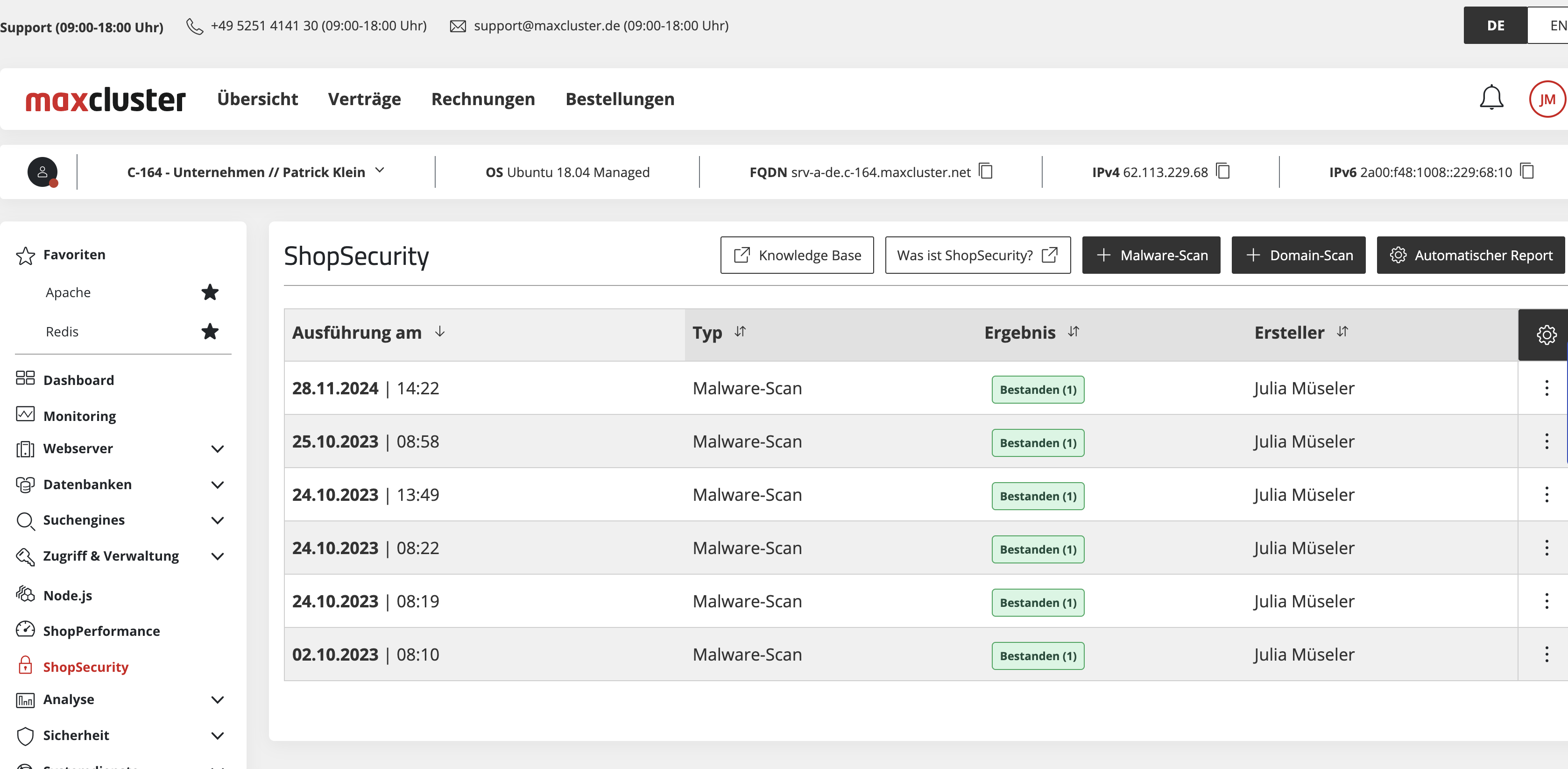
Task: Toggle the Redis favorite star
Action: (209, 332)
